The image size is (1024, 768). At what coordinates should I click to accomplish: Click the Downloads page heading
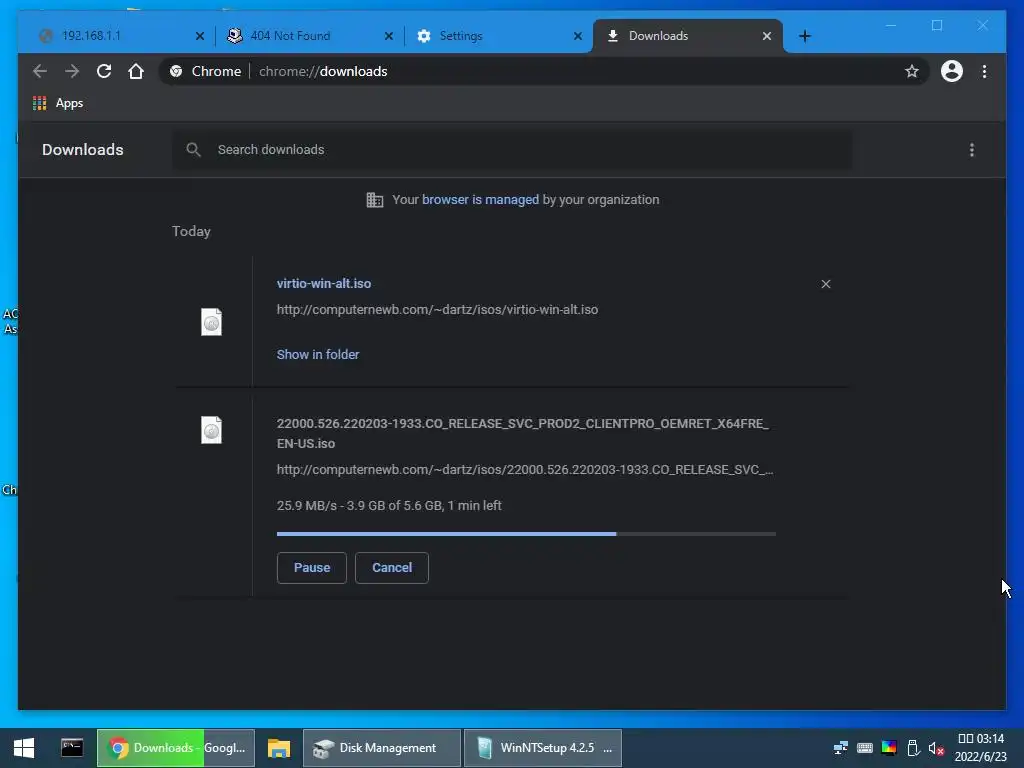point(82,150)
